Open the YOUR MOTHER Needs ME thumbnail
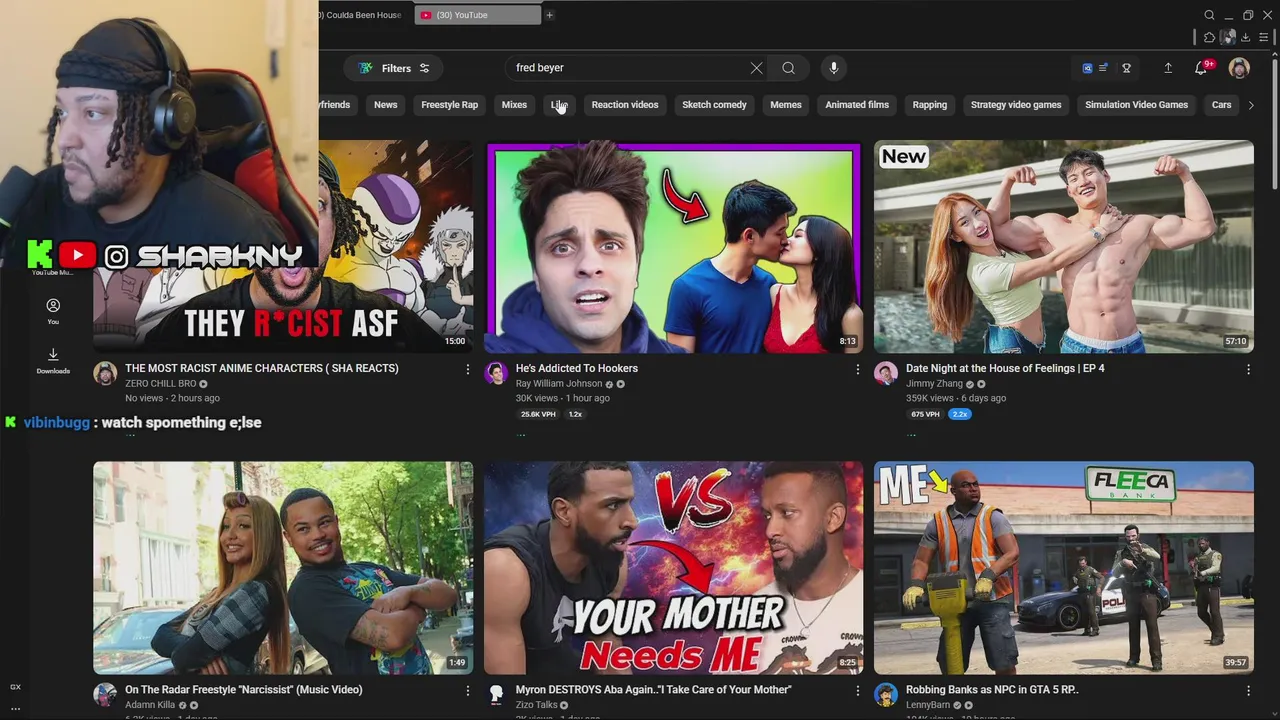Image resolution: width=1280 pixels, height=720 pixels. click(673, 568)
